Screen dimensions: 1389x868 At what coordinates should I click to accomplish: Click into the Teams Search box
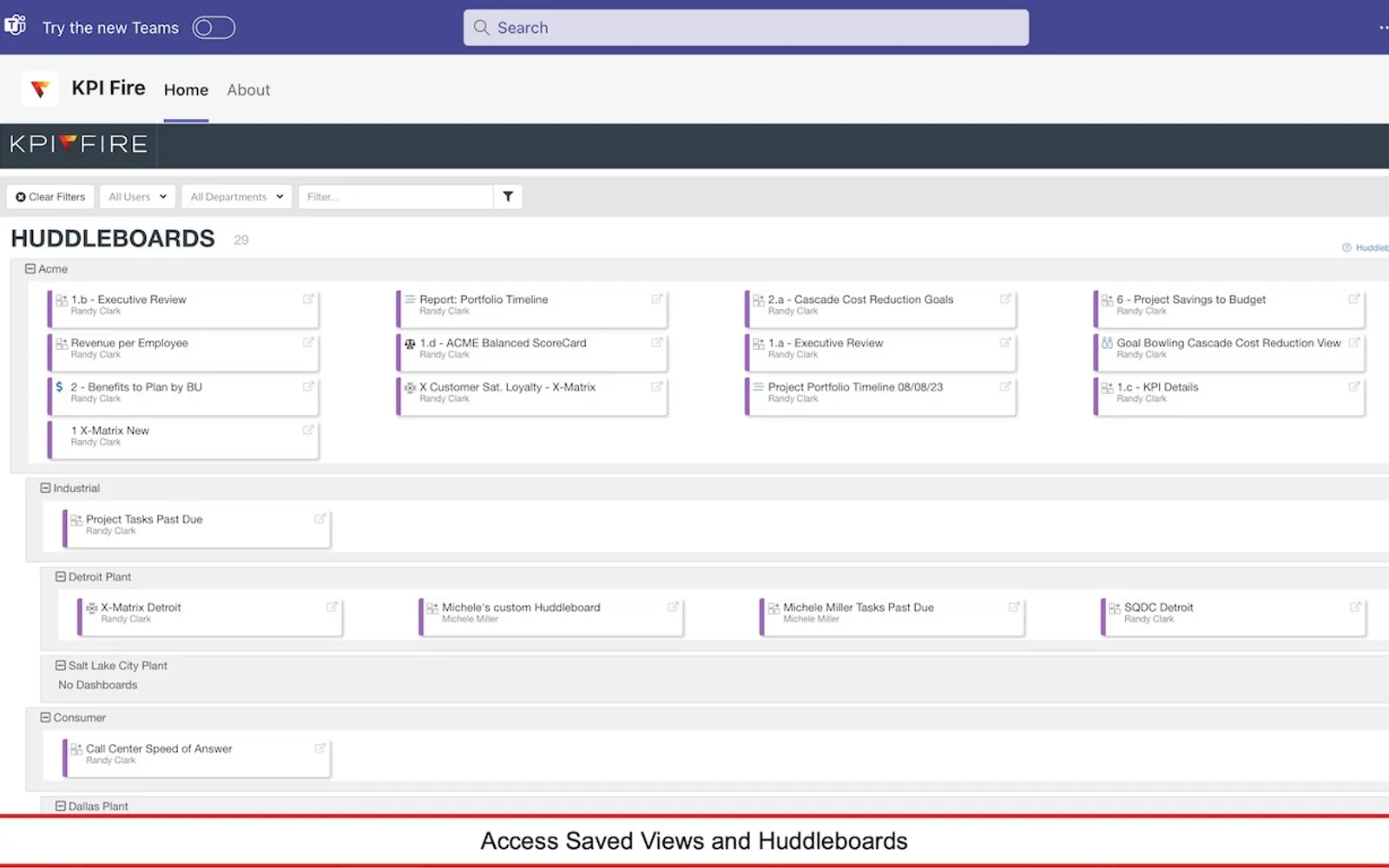coord(746,28)
